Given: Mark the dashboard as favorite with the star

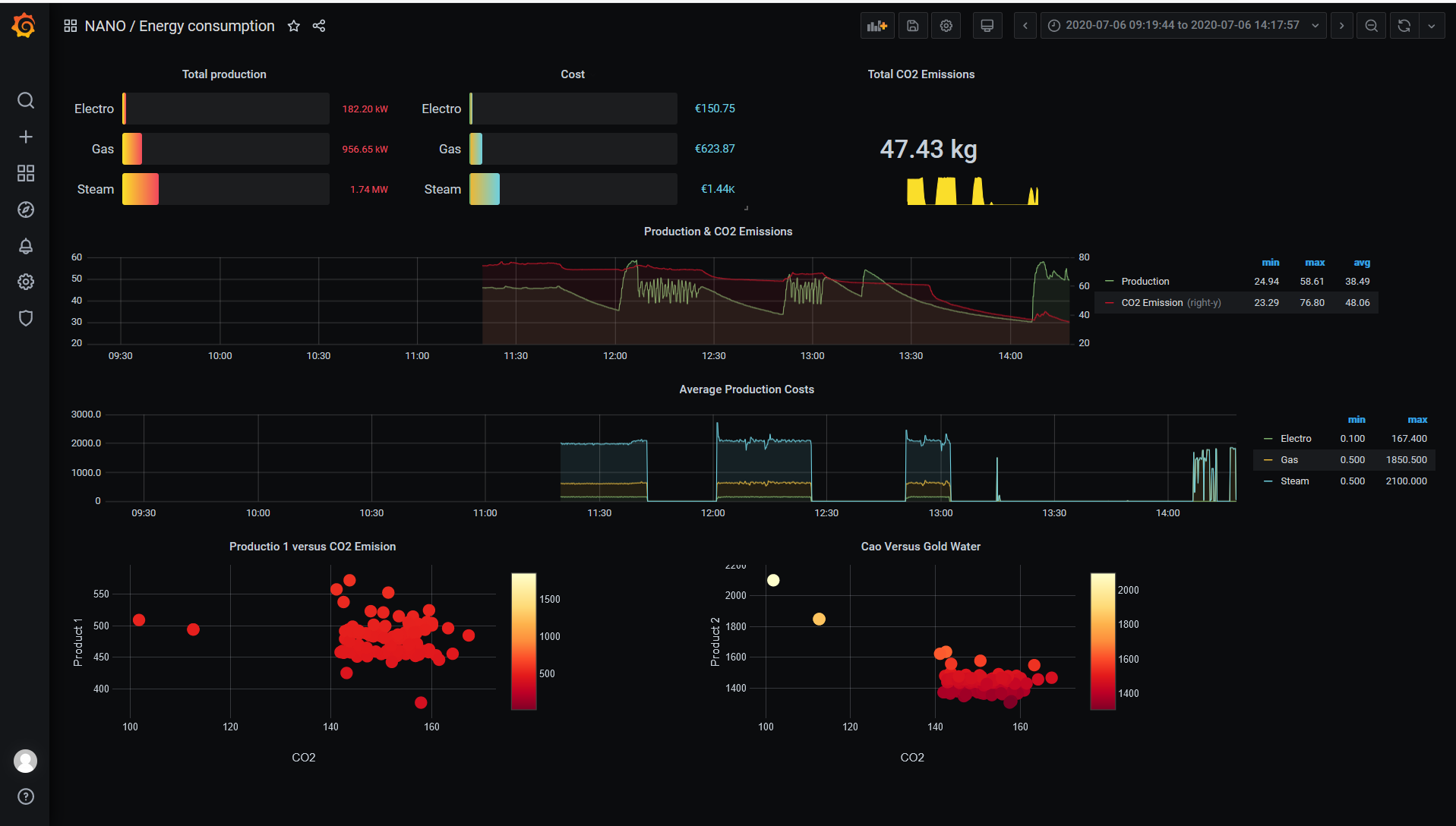Looking at the screenshot, I should tap(294, 26).
